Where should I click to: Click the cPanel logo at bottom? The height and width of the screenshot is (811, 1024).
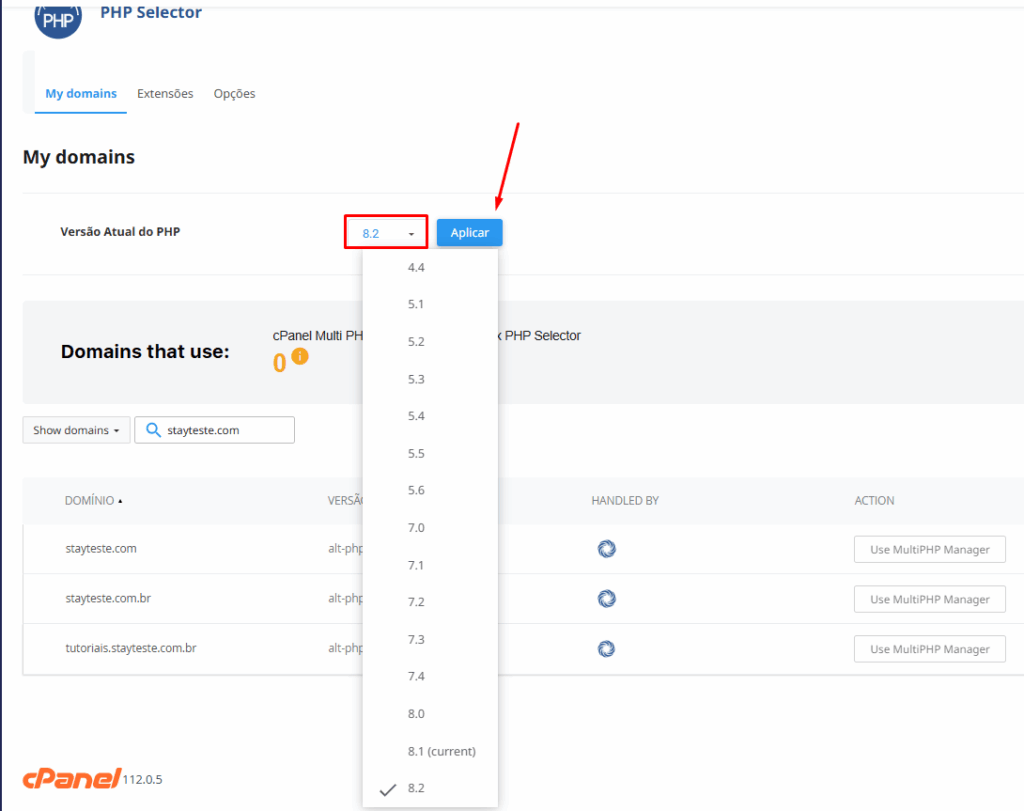pos(71,779)
